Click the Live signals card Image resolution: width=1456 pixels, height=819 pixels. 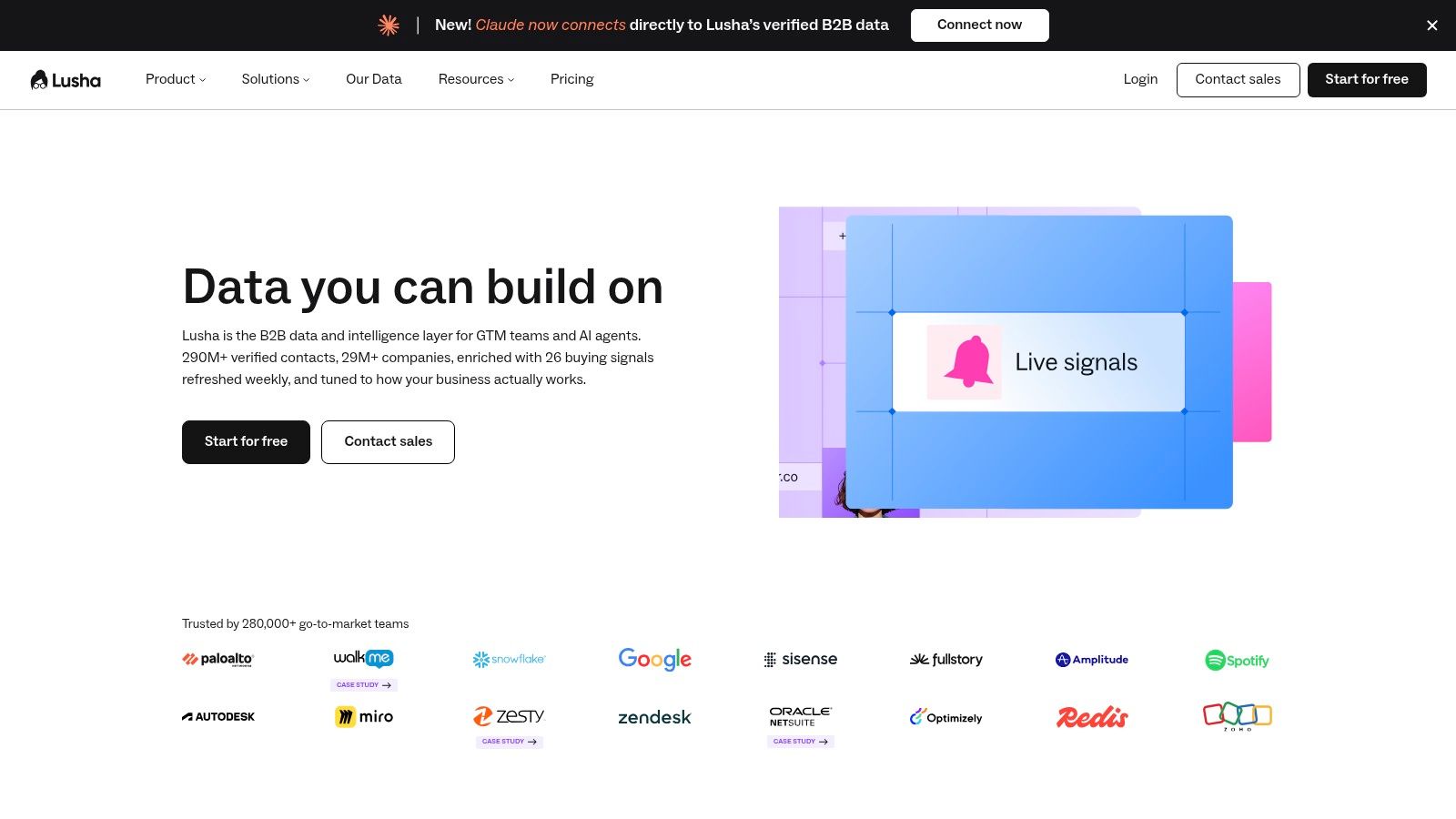coord(1038,362)
